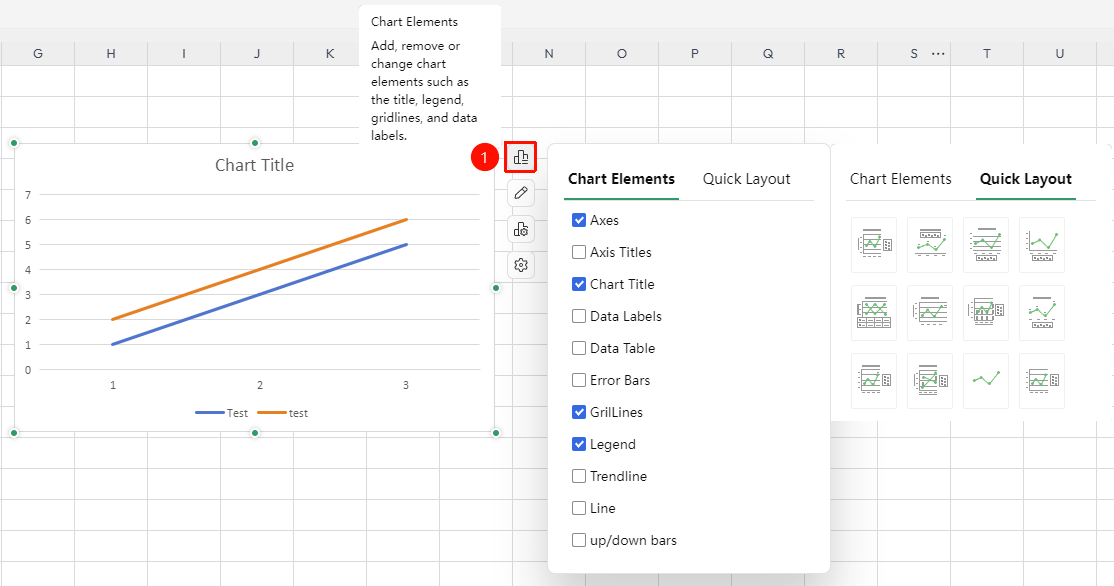
Task: Apply the first layout thumbnail in the middle row
Action: pos(874,313)
